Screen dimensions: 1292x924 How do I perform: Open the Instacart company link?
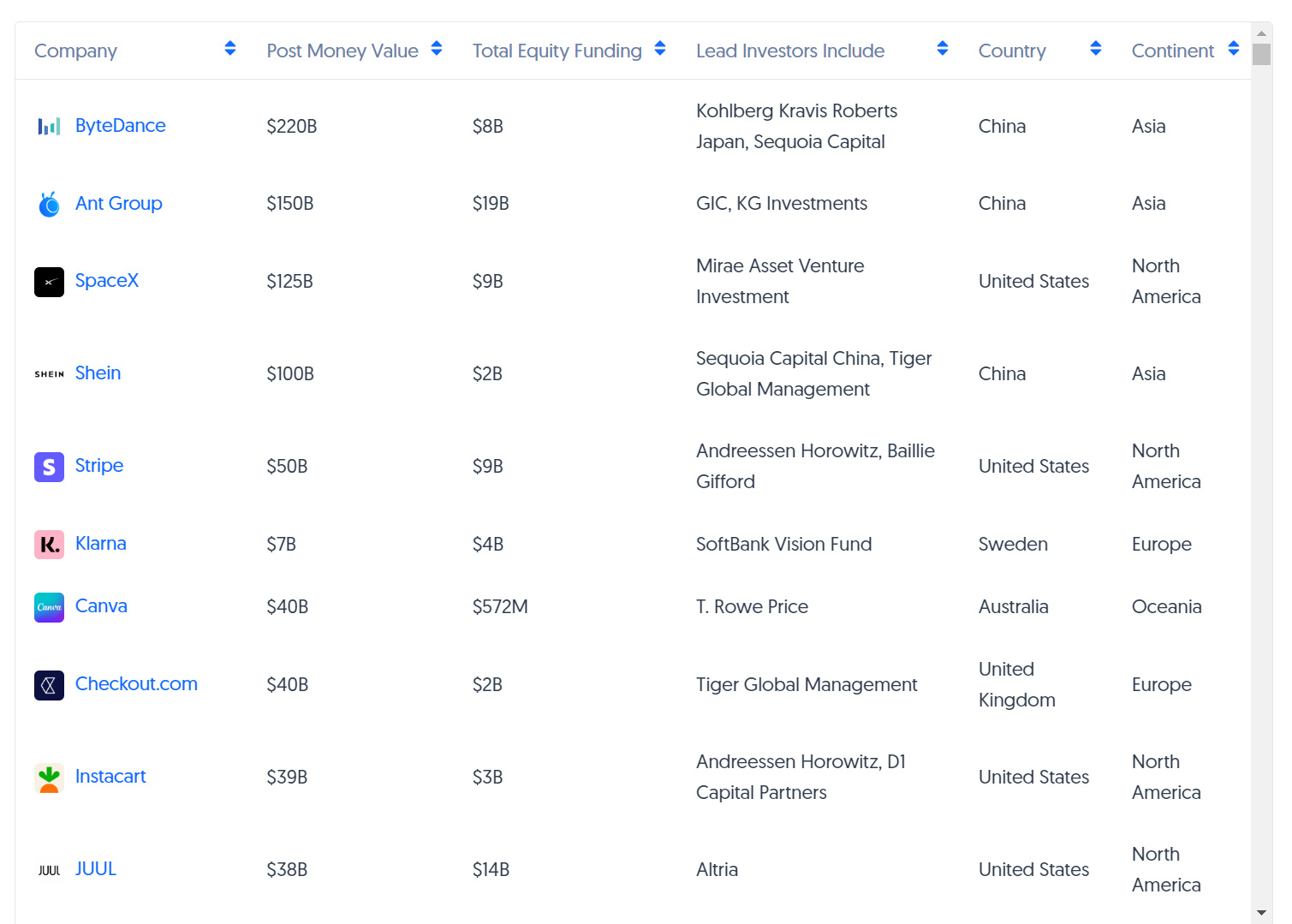point(110,777)
